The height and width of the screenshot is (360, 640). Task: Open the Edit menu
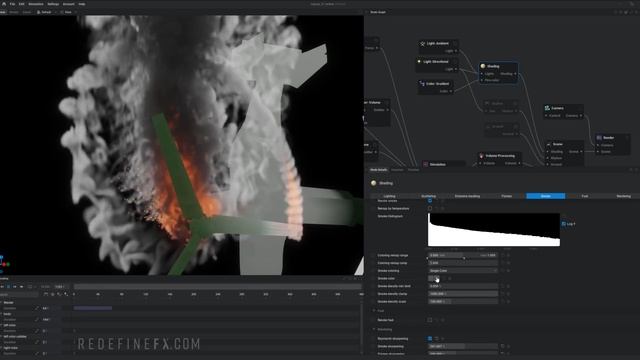(x=22, y=4)
